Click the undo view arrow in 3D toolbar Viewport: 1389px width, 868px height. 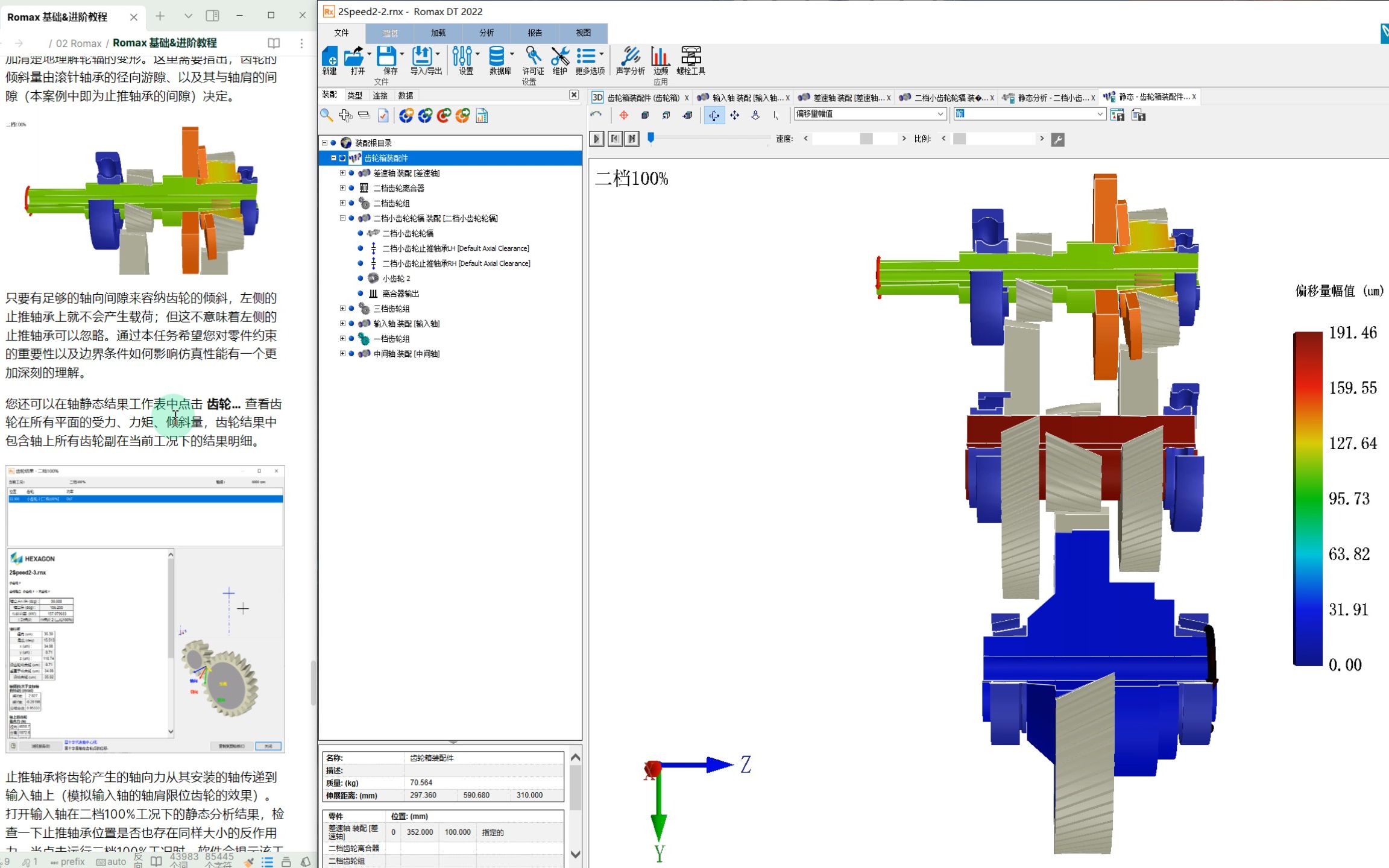(x=596, y=115)
